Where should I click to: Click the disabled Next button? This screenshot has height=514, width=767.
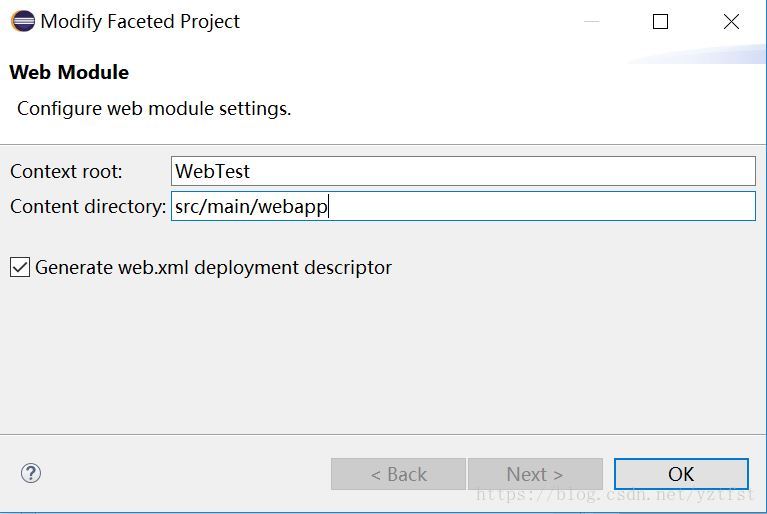pyautogui.click(x=535, y=474)
